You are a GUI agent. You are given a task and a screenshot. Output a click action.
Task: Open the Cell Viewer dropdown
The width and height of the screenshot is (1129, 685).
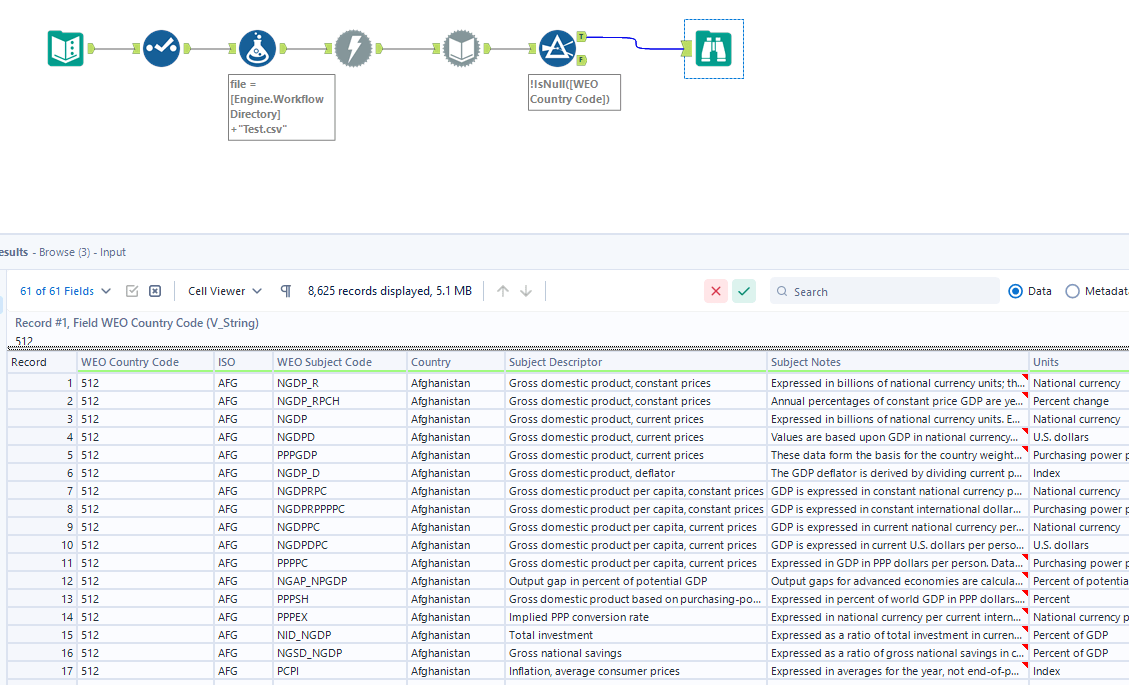222,290
